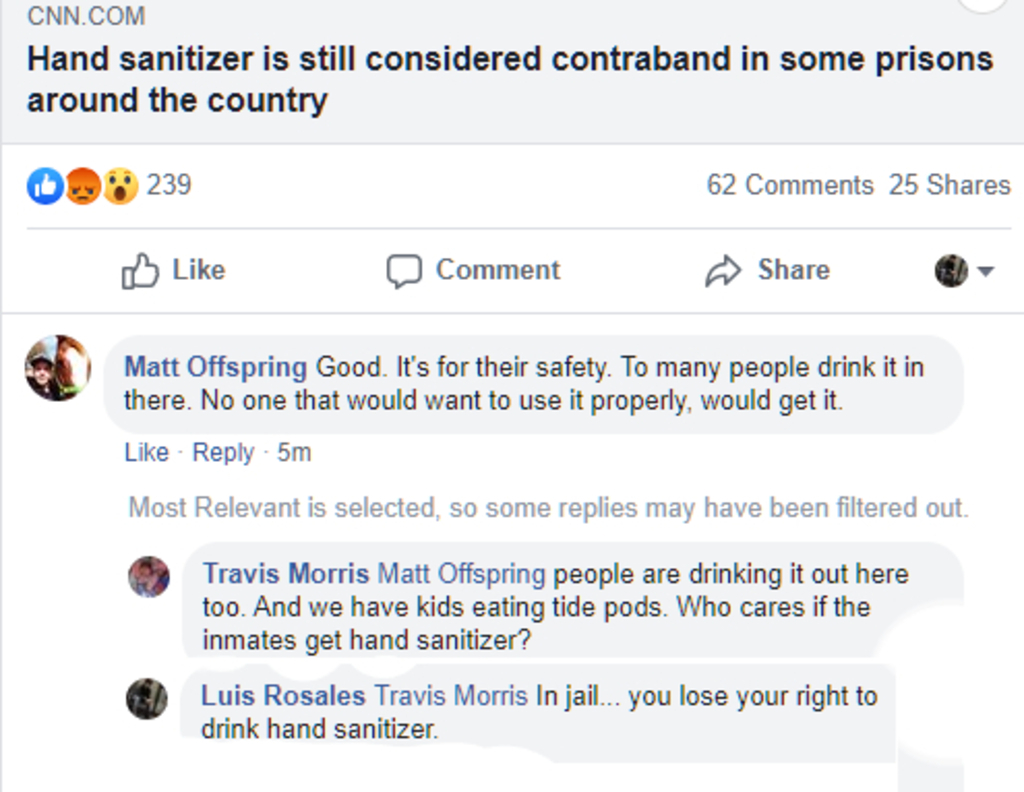Show who reacted via the 239 count
This screenshot has width=1024, height=792.
pyautogui.click(x=169, y=185)
